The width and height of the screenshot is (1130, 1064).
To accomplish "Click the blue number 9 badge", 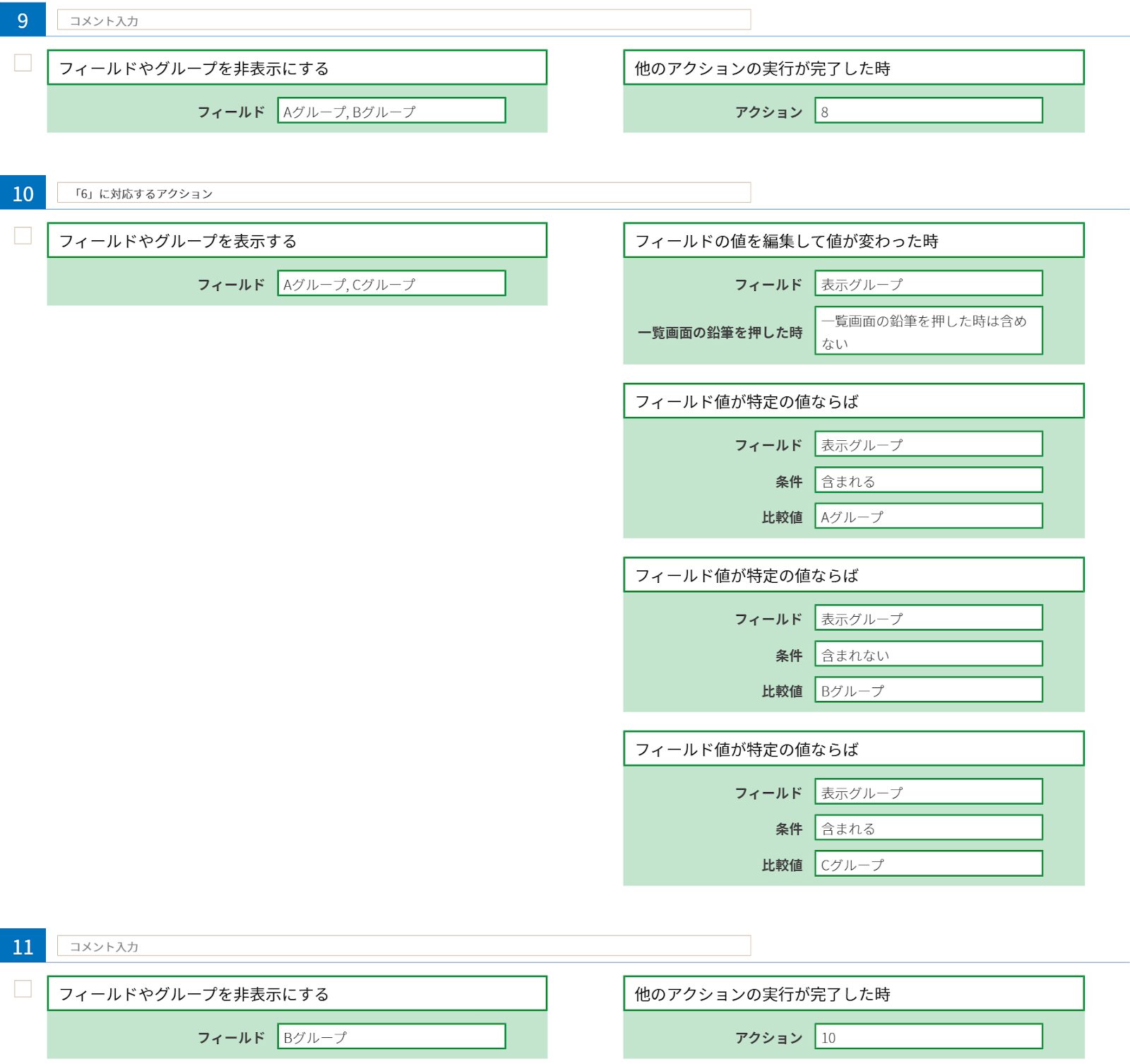I will click(x=23, y=20).
